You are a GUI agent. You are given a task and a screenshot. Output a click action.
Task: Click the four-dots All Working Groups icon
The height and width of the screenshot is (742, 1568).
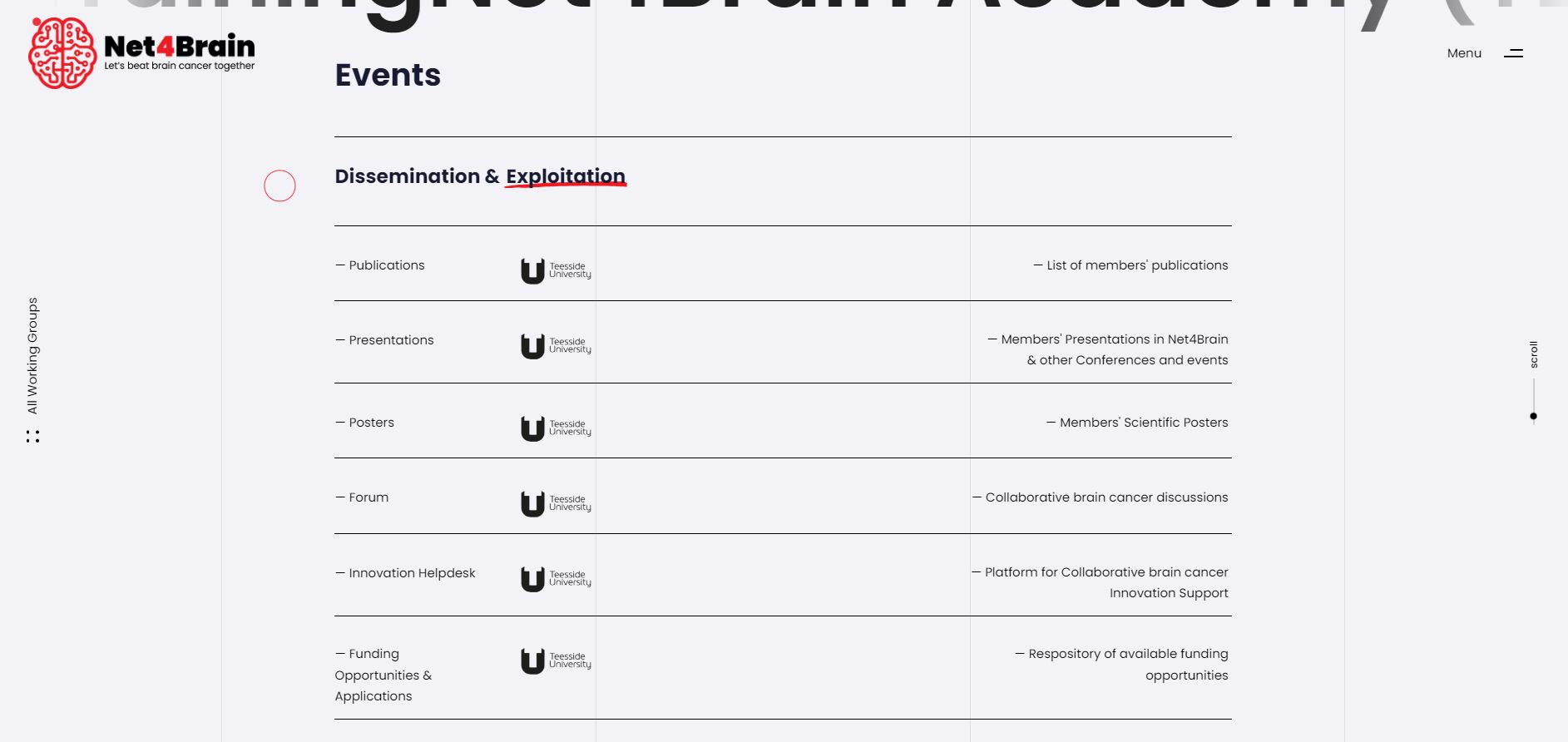click(x=32, y=436)
